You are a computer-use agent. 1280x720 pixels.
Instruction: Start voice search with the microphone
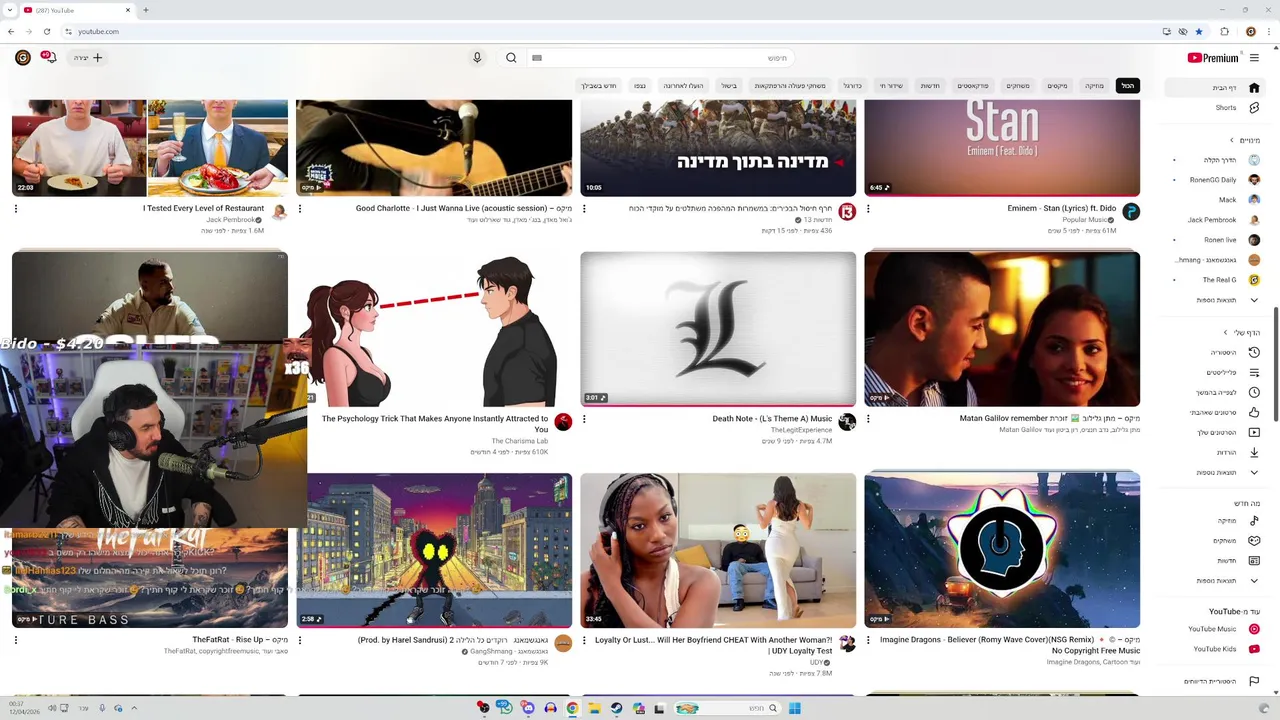click(x=477, y=58)
